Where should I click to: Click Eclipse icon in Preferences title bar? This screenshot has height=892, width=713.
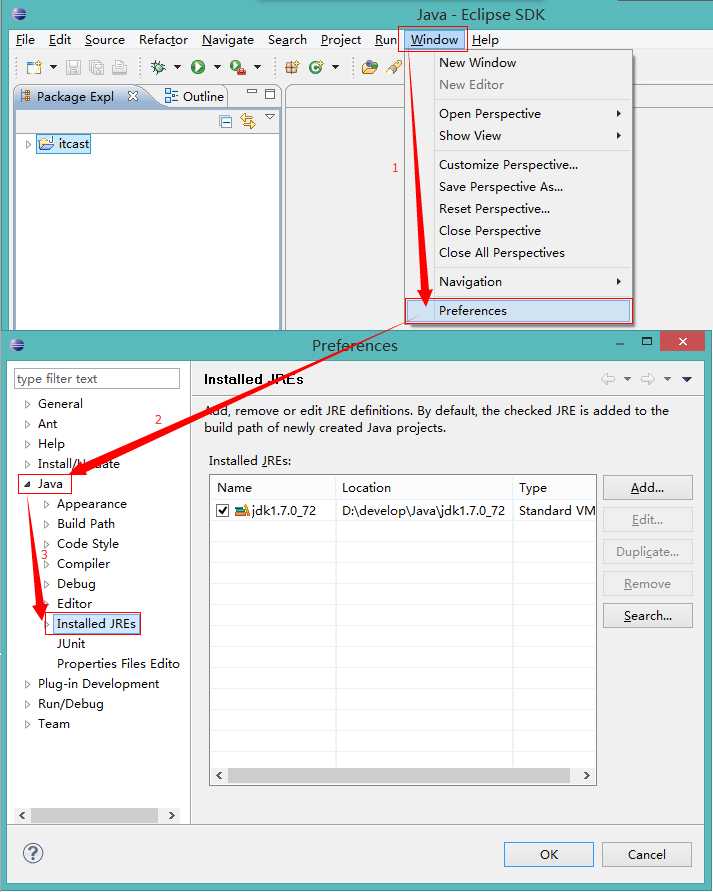(18, 345)
